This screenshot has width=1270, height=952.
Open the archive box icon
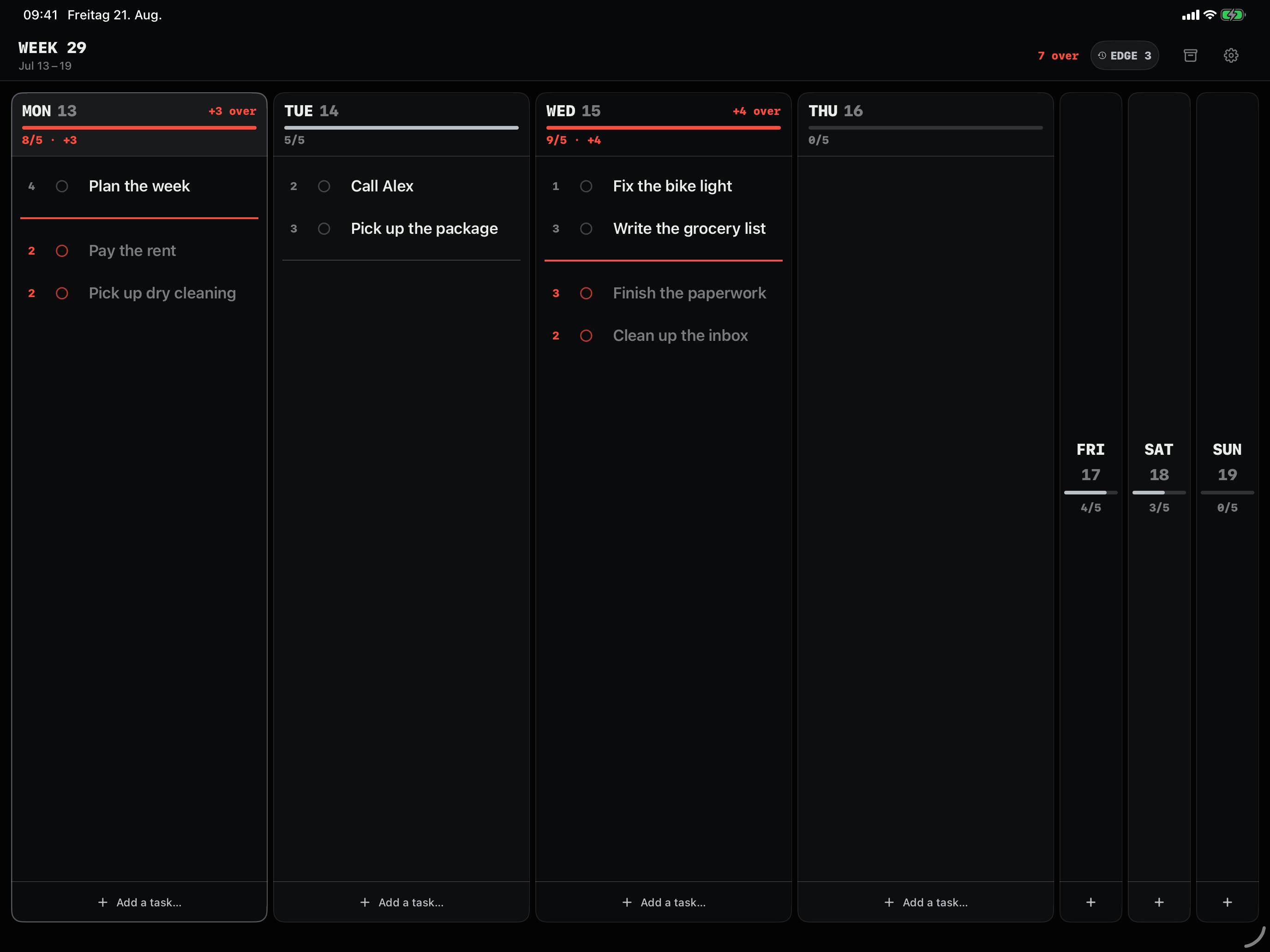(1190, 56)
